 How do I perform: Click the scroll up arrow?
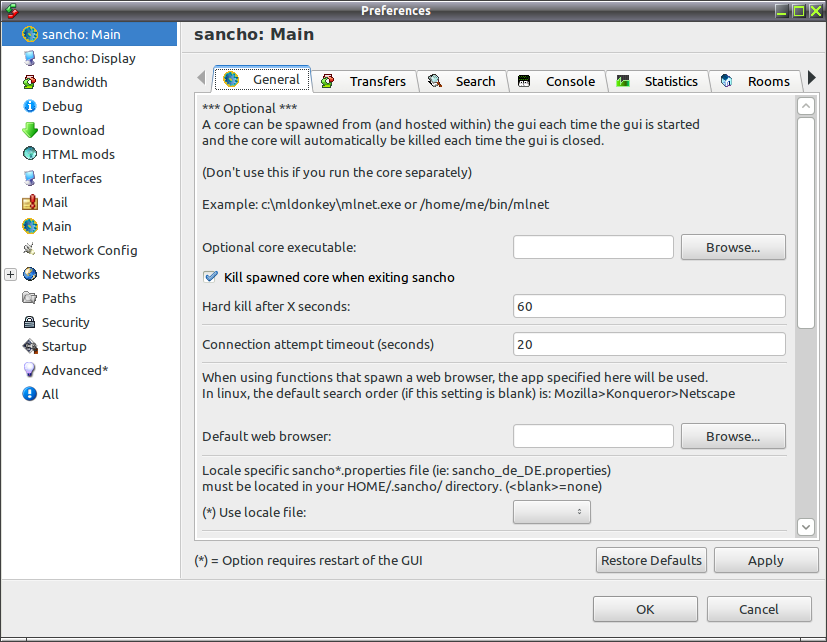click(x=806, y=106)
